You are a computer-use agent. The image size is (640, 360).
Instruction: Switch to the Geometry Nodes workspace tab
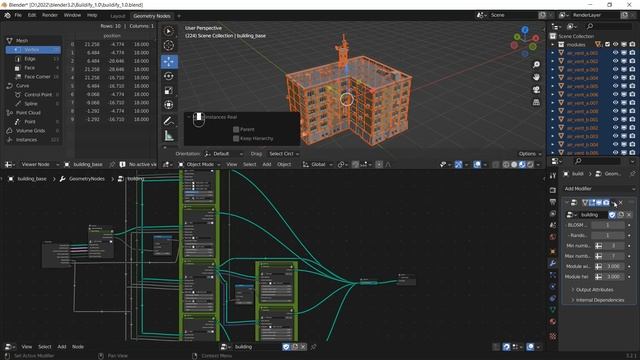(x=151, y=16)
